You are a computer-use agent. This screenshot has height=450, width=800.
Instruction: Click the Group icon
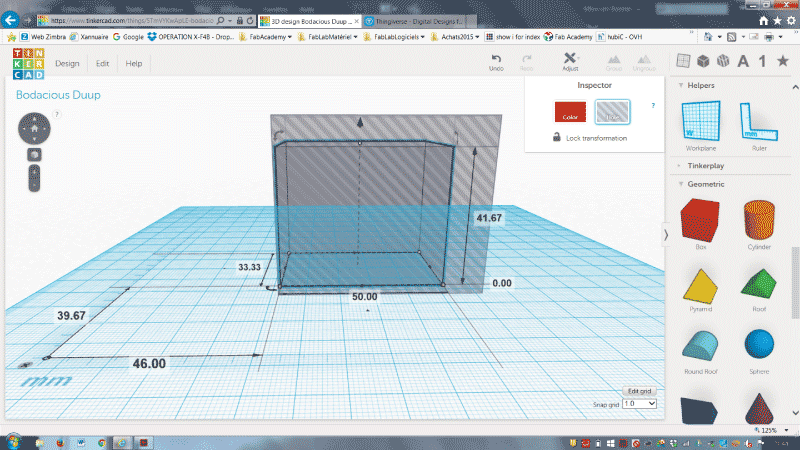point(614,62)
